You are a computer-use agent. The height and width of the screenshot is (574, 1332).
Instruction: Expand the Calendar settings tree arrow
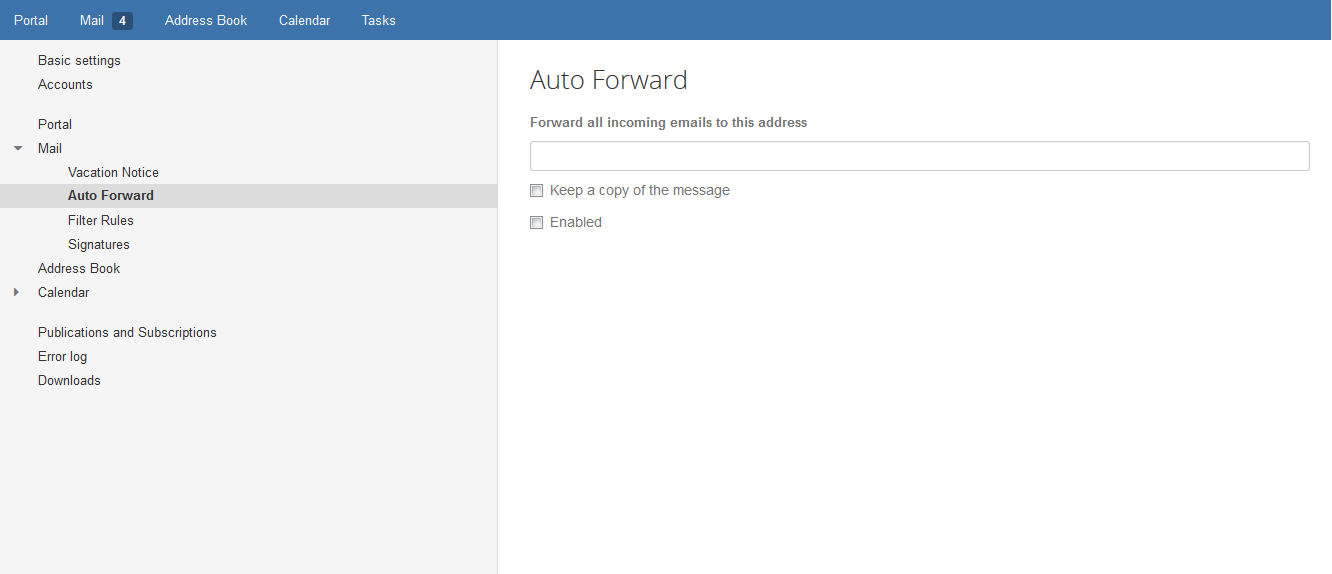(x=16, y=292)
